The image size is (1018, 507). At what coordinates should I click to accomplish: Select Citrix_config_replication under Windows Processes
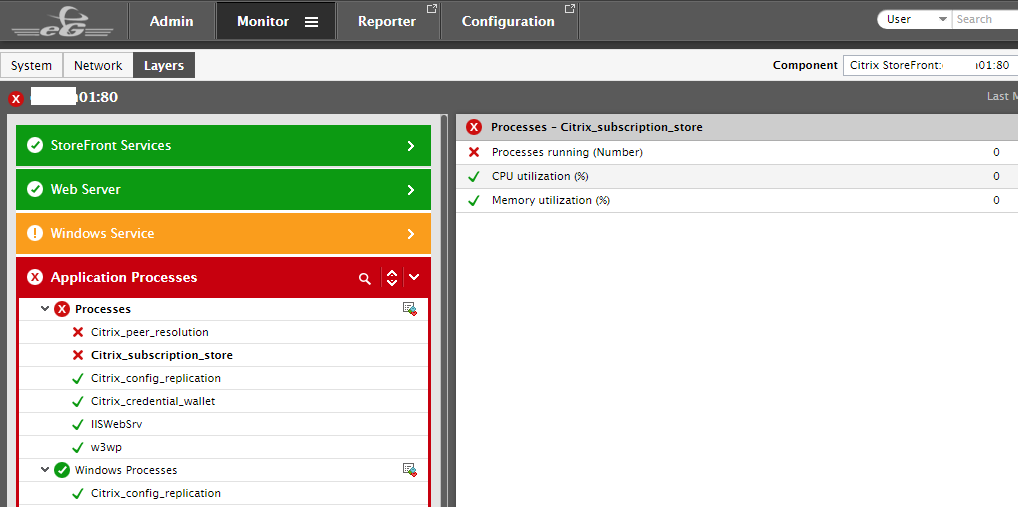click(x=156, y=493)
